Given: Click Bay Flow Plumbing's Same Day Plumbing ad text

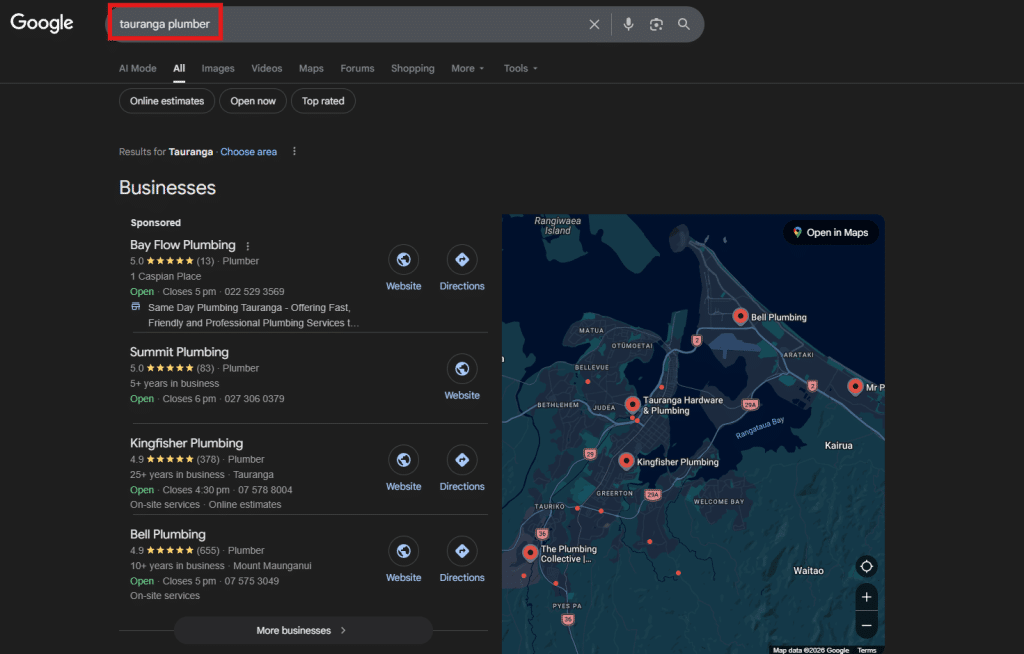Looking at the screenshot, I should click(x=253, y=315).
